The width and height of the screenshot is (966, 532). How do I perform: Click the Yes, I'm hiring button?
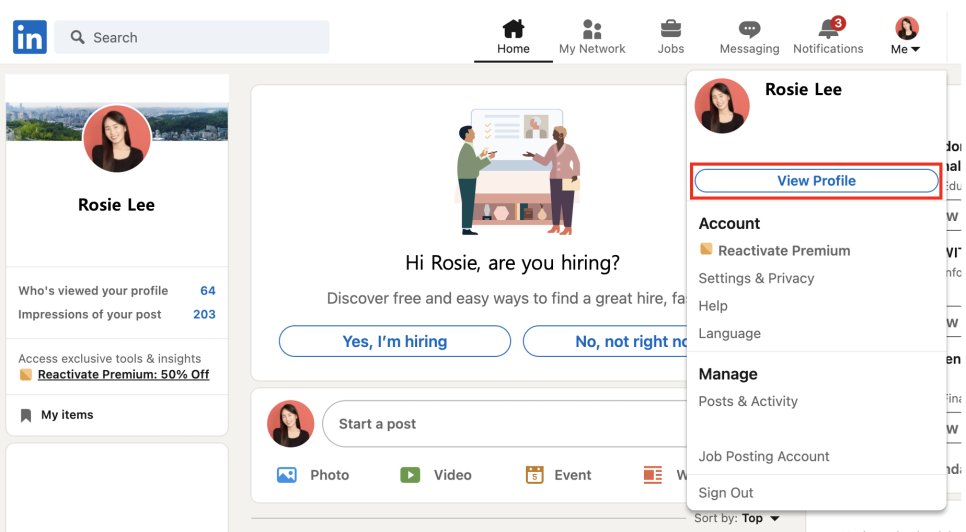point(395,341)
